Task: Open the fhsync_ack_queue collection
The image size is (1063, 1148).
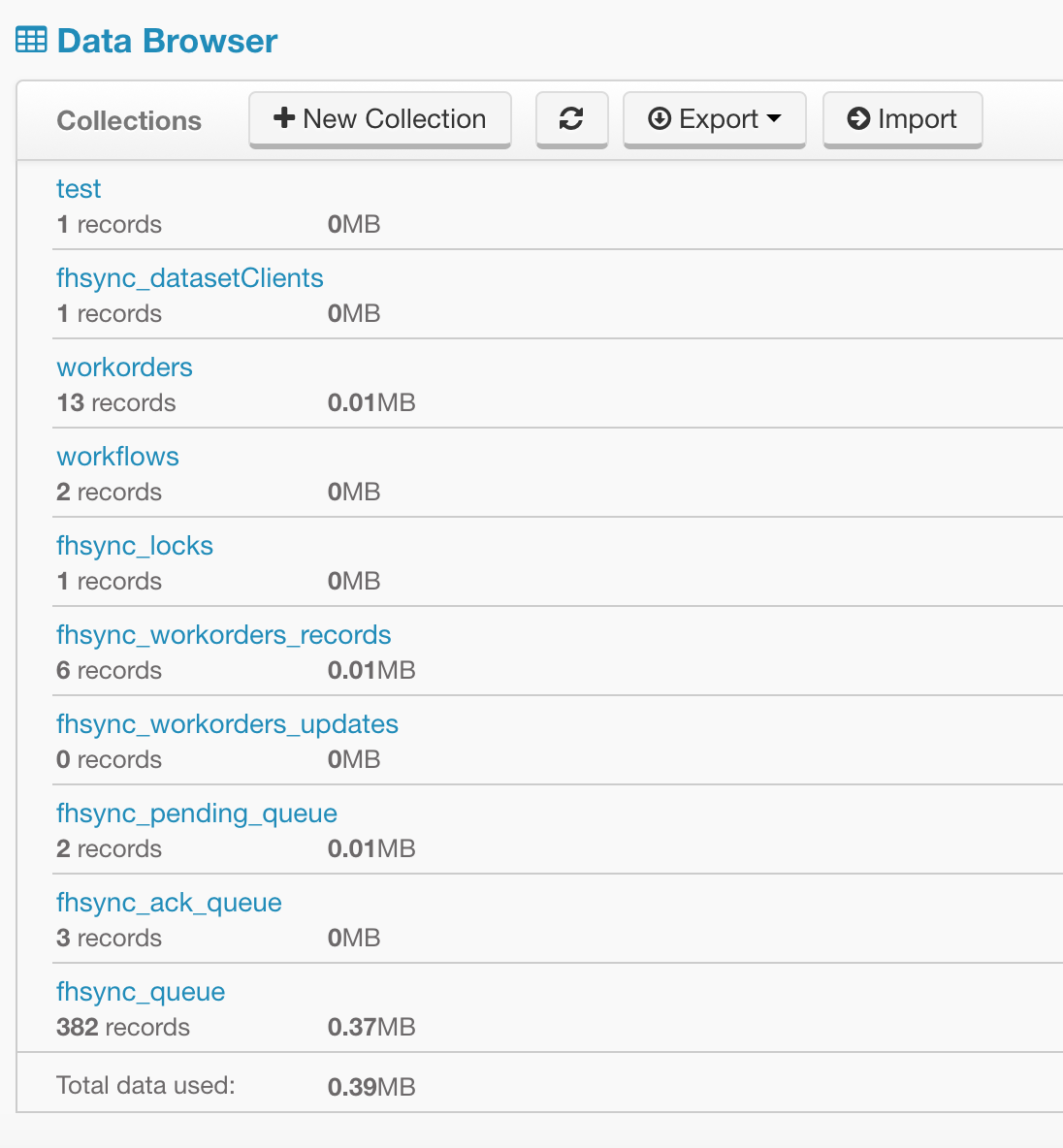Action: point(169,904)
